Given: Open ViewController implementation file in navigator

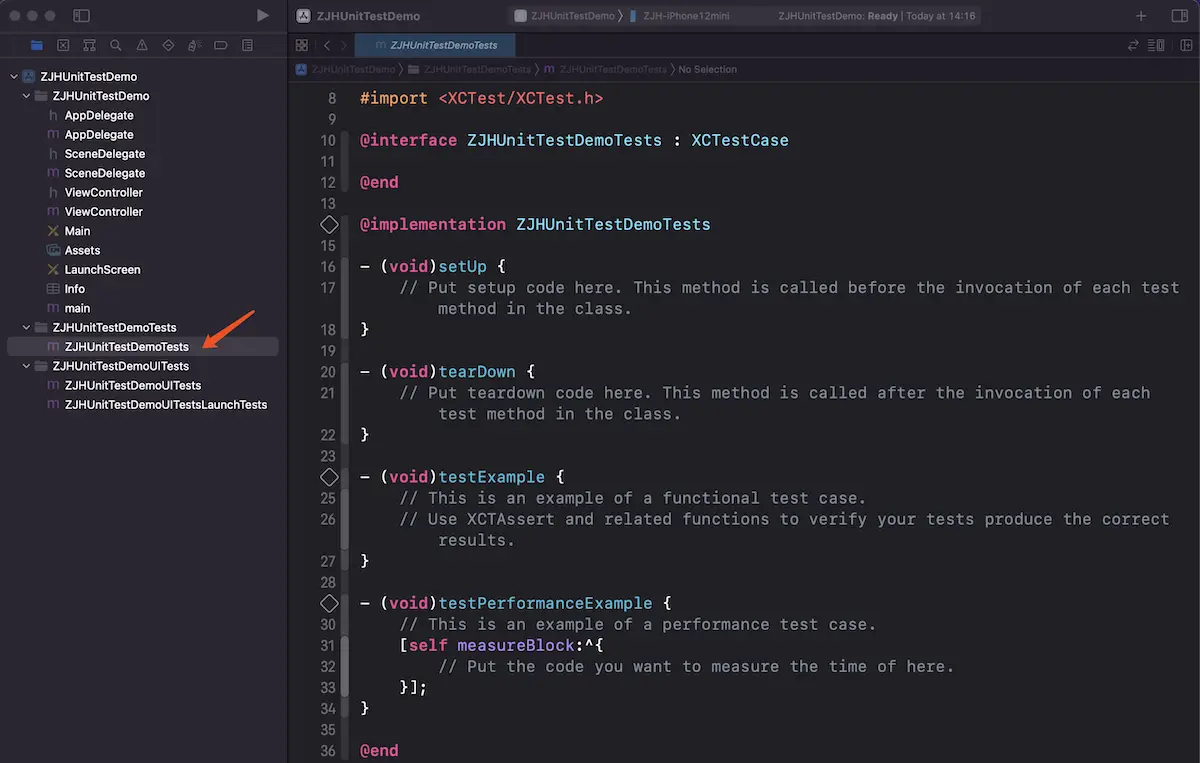Looking at the screenshot, I should point(103,212).
